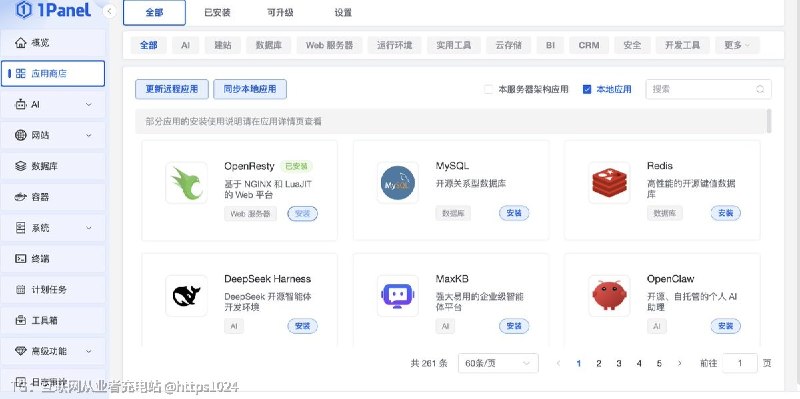
Task: Install the OpenClaw app
Action: (726, 326)
